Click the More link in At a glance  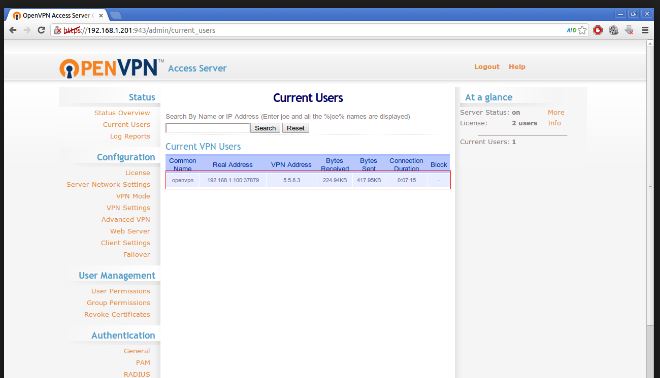556,112
